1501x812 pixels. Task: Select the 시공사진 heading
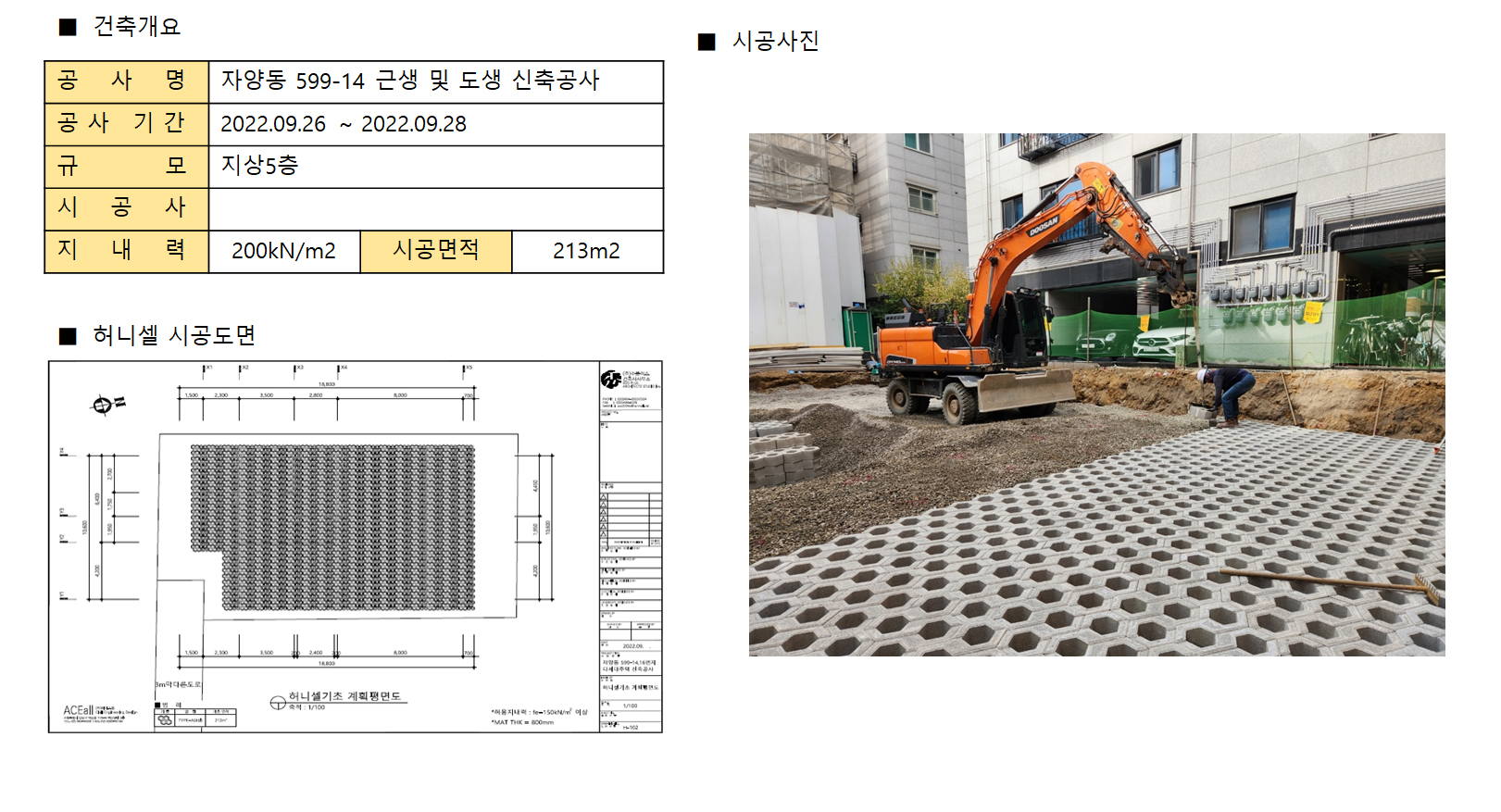click(775, 41)
